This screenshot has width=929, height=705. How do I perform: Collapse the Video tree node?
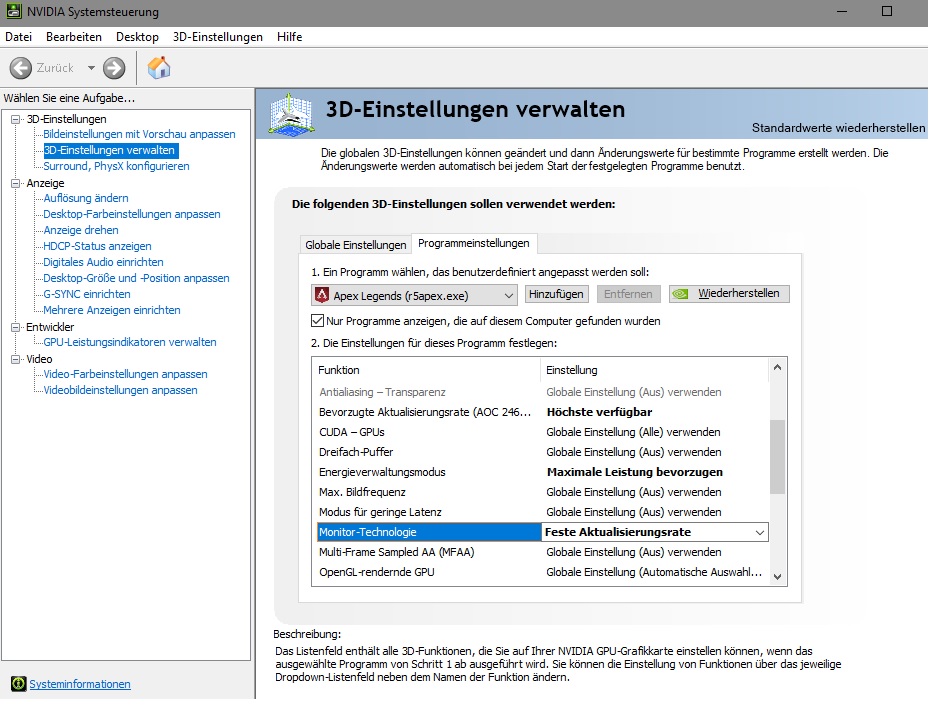point(15,359)
